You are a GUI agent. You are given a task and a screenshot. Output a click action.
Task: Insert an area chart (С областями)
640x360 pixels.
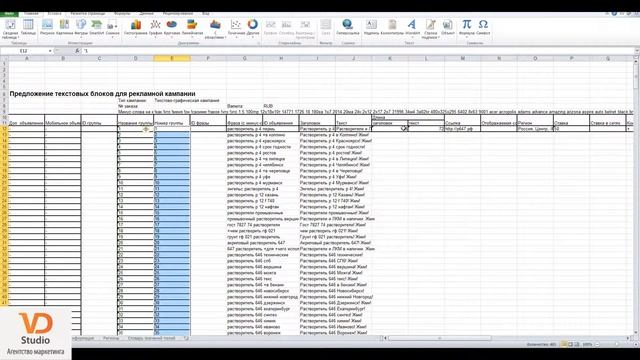tap(215, 29)
